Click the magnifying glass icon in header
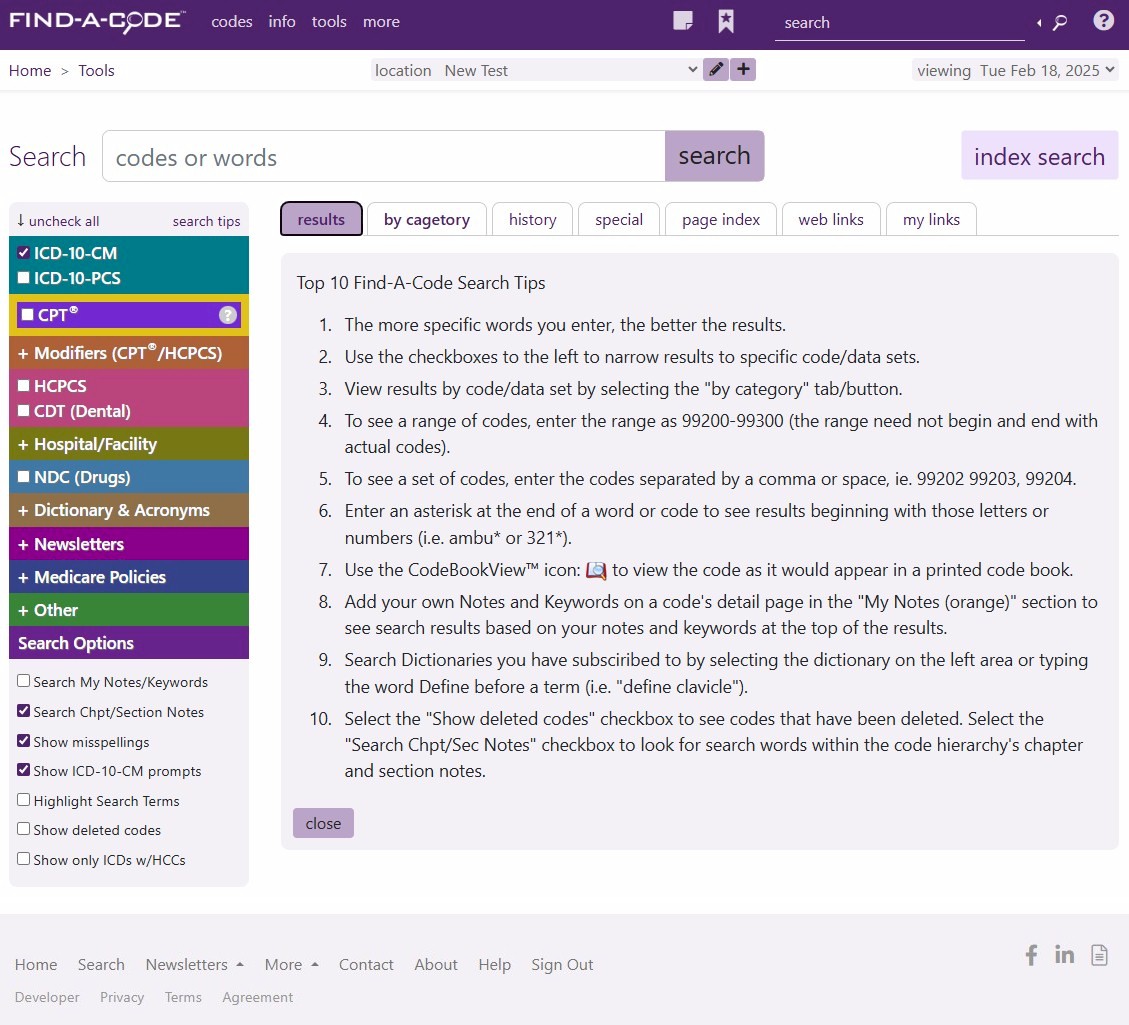1129x1025 pixels. 1060,23
